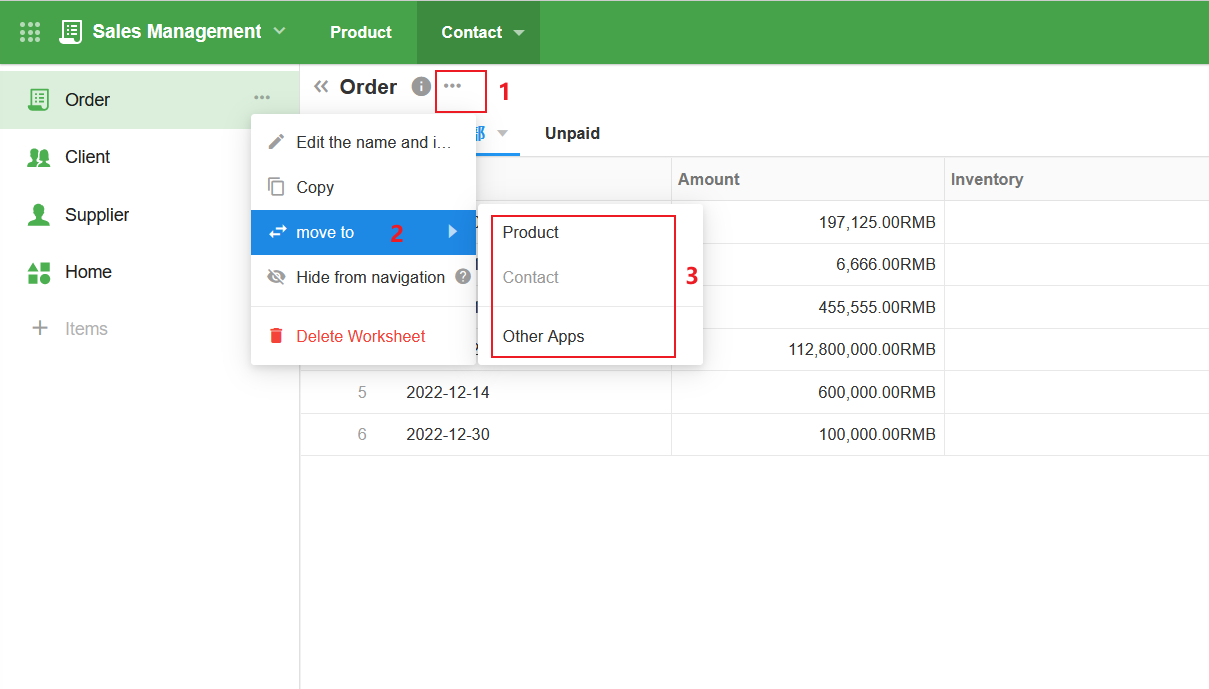The image size is (1209, 689).
Task: Click the Supplier person icon in sidebar
Action: pos(39,215)
